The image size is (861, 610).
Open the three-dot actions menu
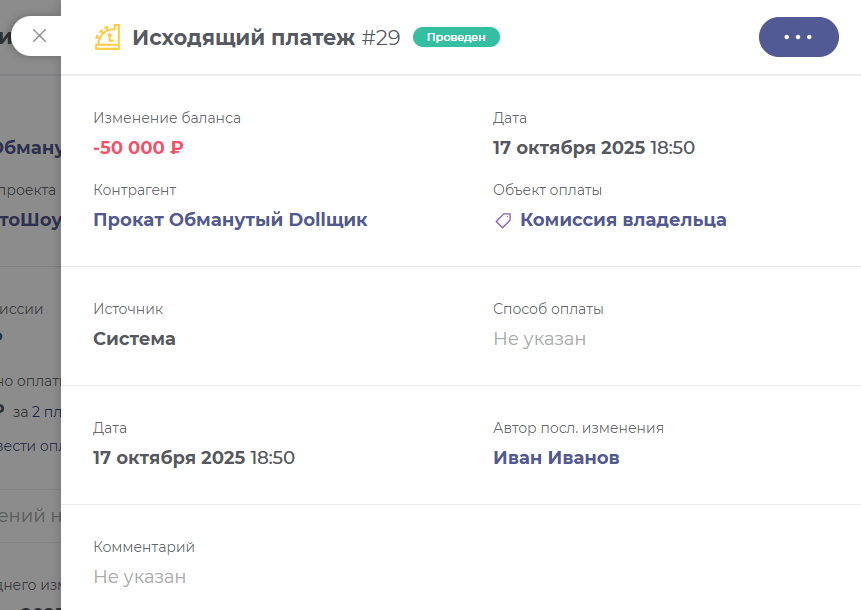pyautogui.click(x=798, y=37)
